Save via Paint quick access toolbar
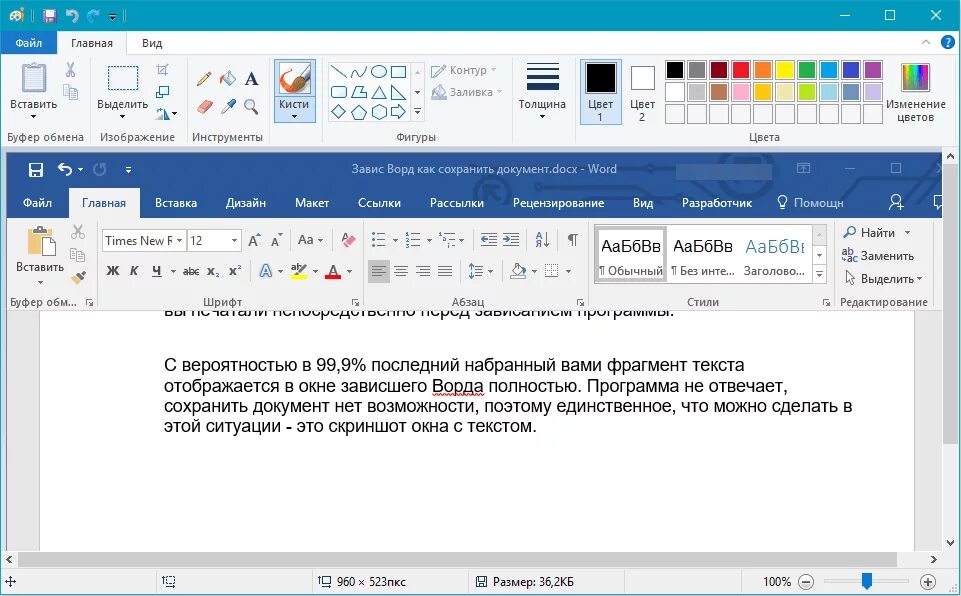The height and width of the screenshot is (596, 961). (x=50, y=15)
